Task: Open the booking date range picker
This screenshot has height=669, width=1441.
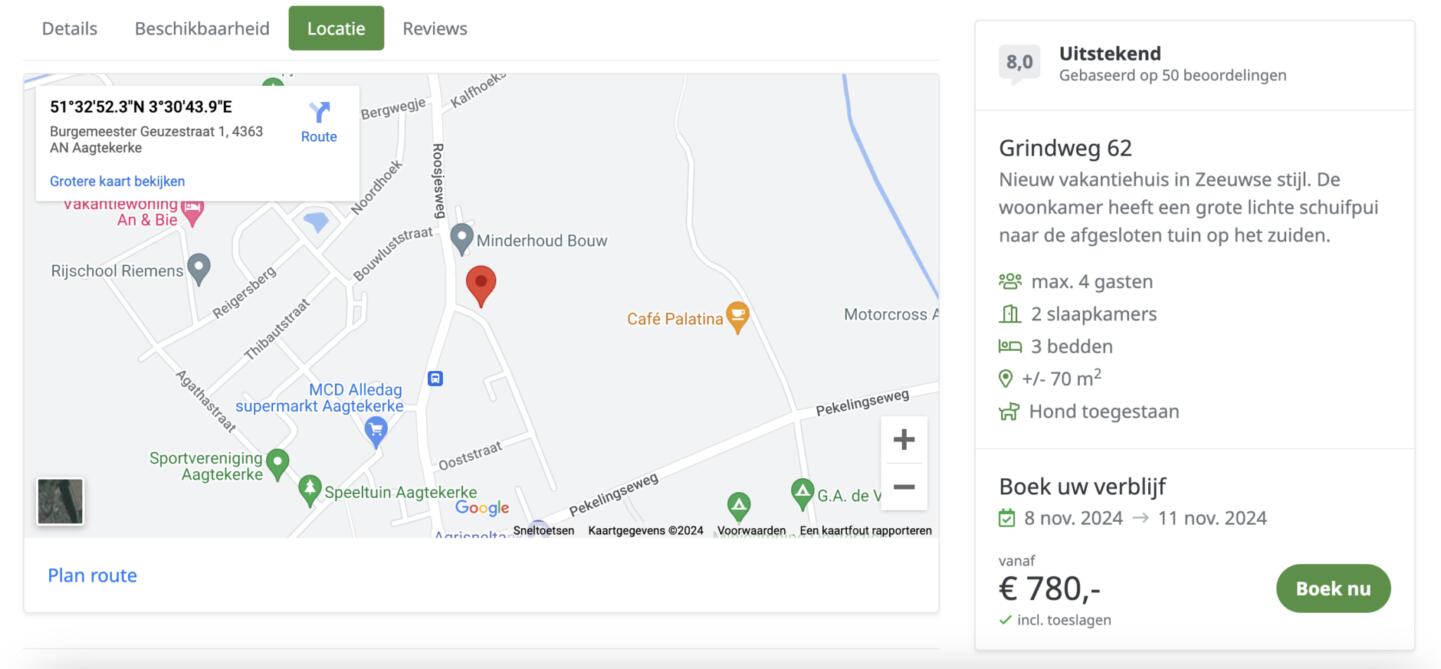Action: [1133, 518]
